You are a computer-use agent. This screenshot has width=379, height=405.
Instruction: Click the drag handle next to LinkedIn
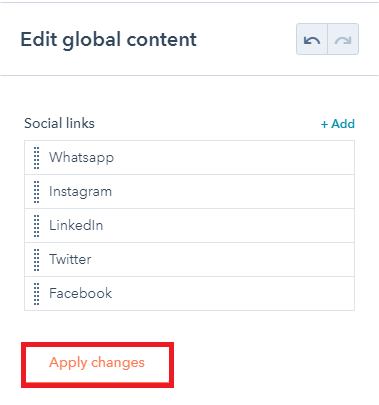point(37,226)
